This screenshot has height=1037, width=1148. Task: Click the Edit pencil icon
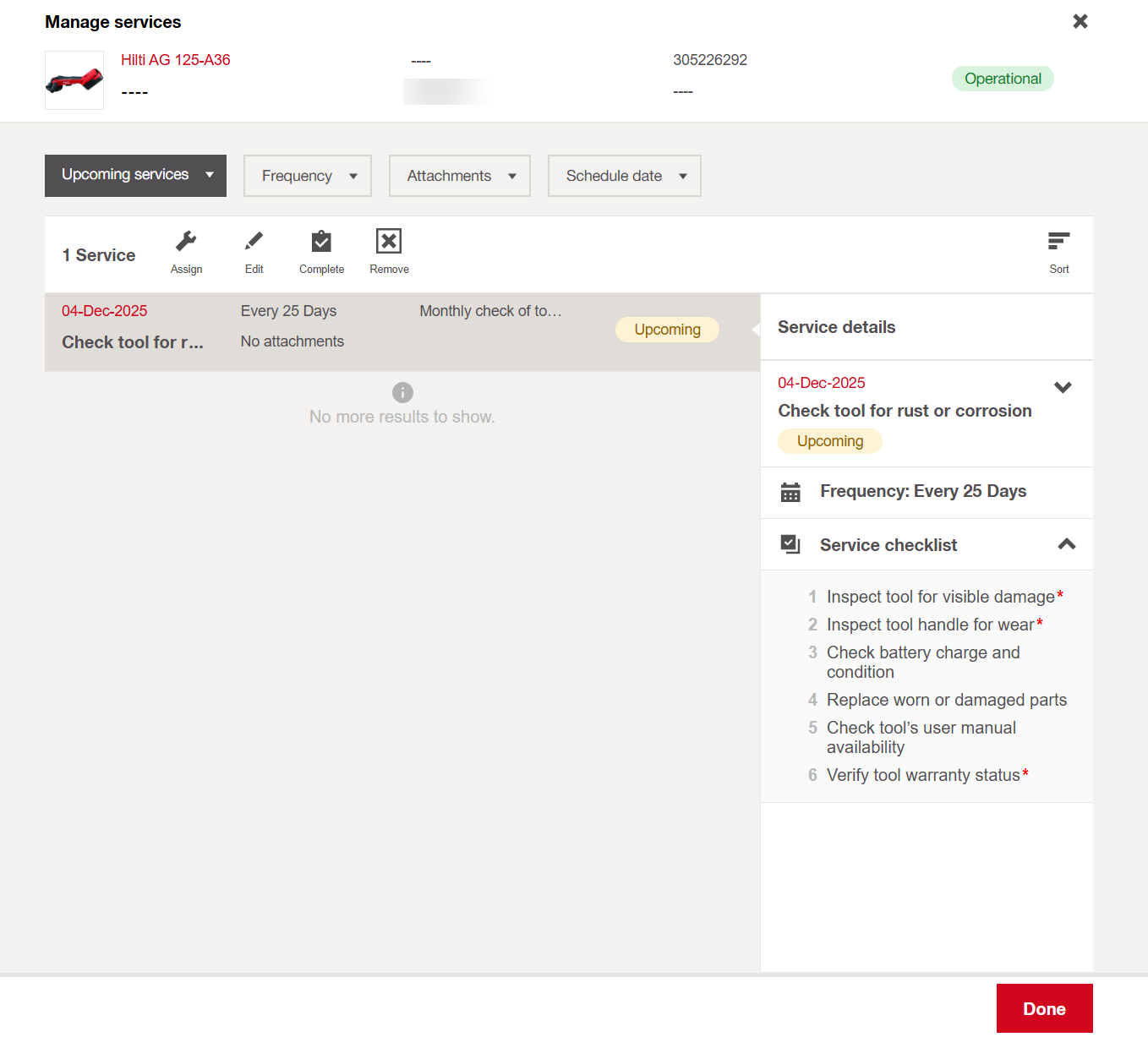(x=254, y=243)
